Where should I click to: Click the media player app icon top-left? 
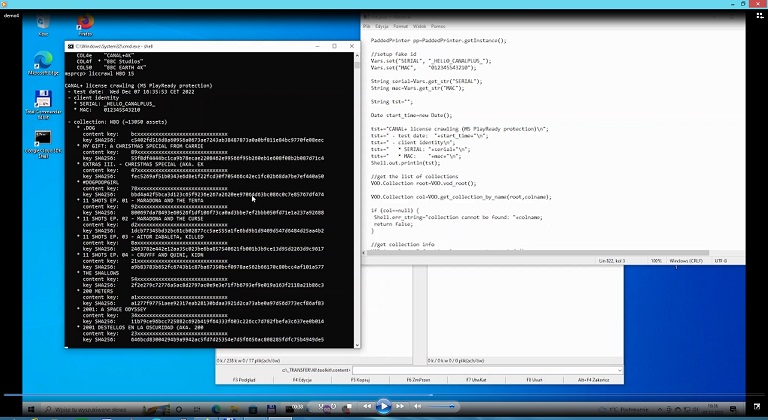tap(4, 4)
